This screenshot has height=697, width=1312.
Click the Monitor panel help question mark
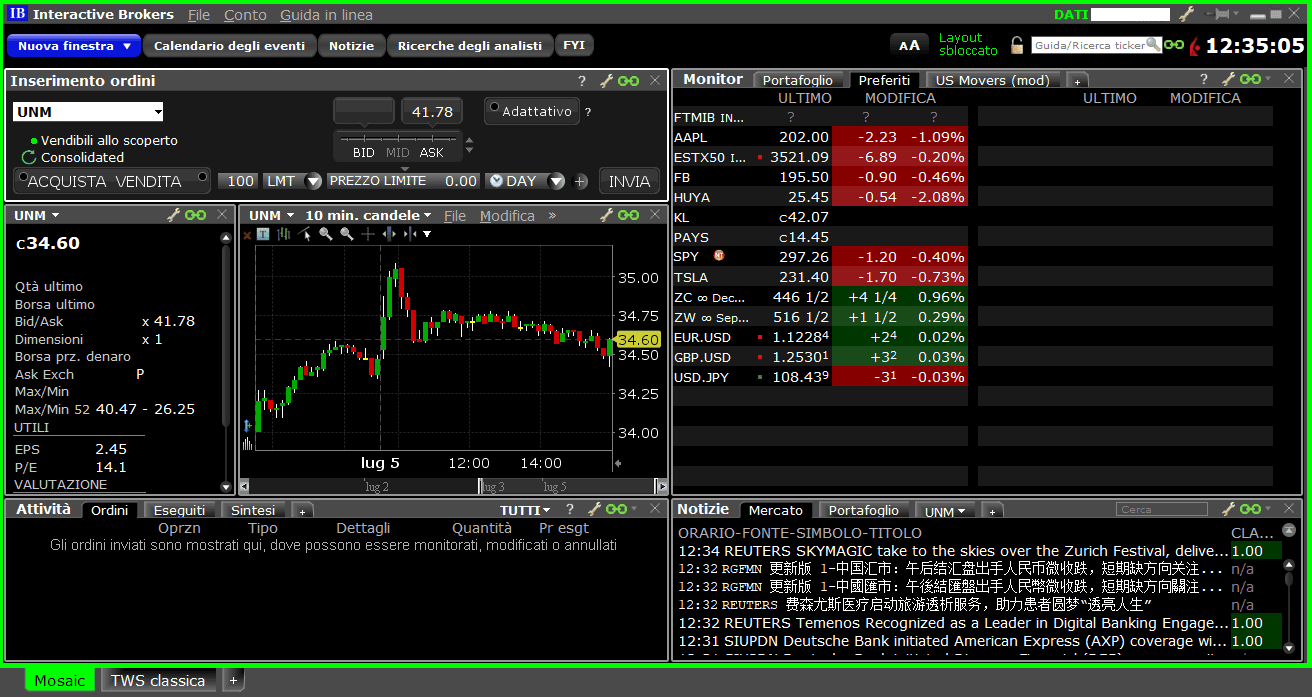click(x=1204, y=79)
